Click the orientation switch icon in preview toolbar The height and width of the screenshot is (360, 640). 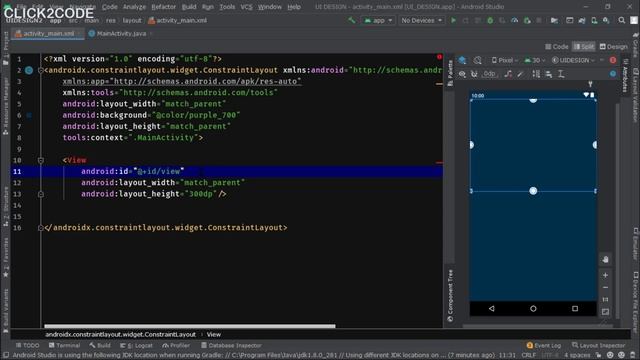[477, 60]
